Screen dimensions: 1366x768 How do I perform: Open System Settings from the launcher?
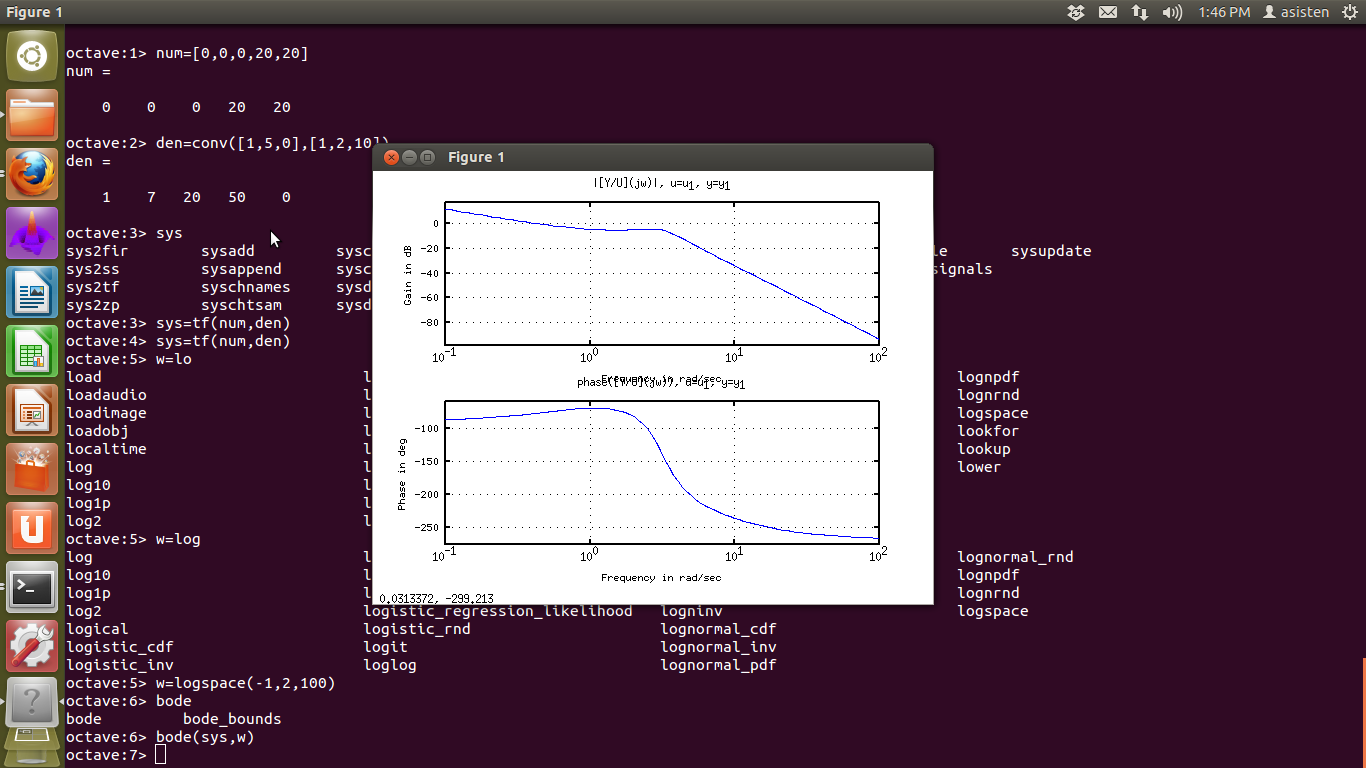coord(31,645)
